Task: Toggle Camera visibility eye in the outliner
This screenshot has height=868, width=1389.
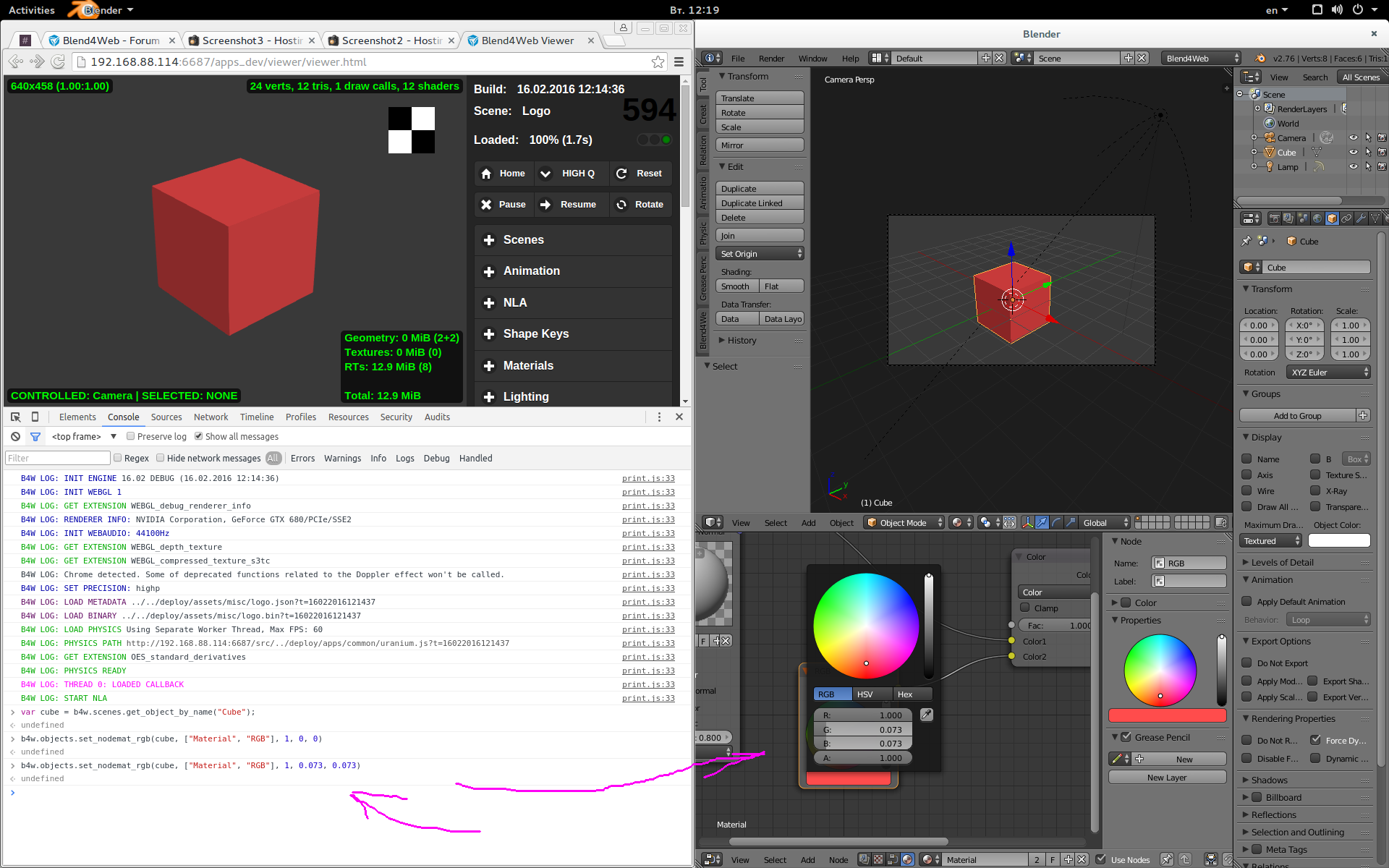Action: [x=1354, y=137]
